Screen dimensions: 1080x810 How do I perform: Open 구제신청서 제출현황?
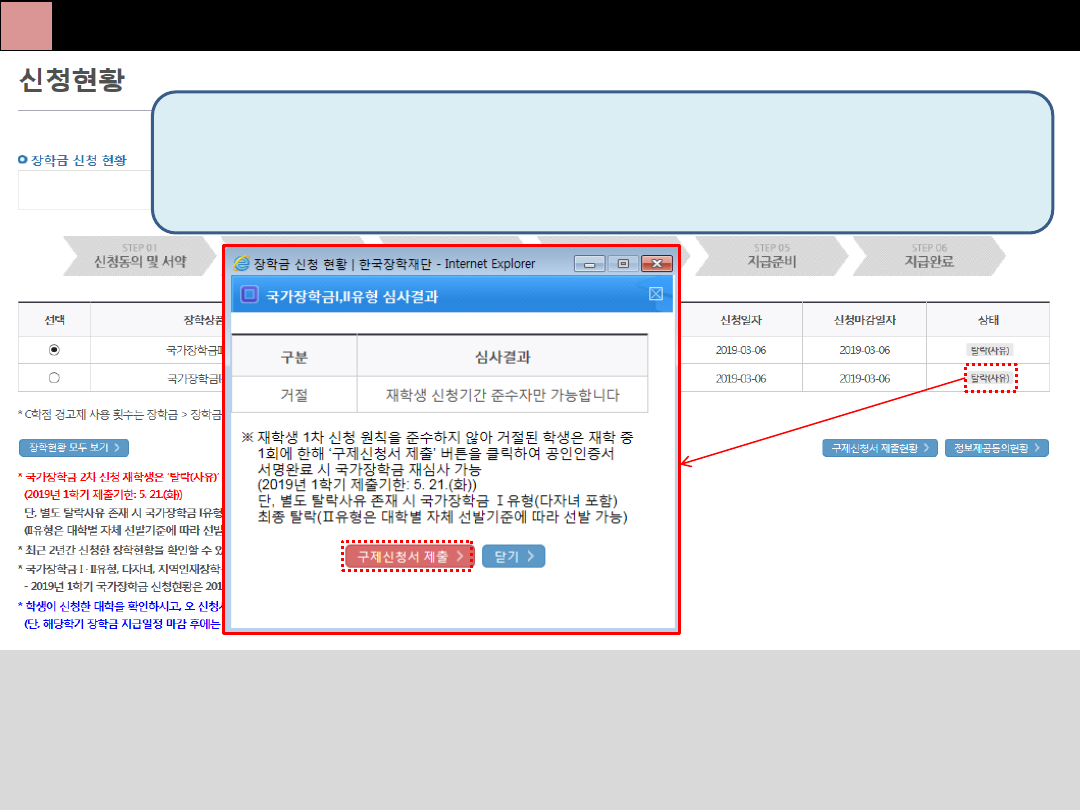(x=879, y=448)
